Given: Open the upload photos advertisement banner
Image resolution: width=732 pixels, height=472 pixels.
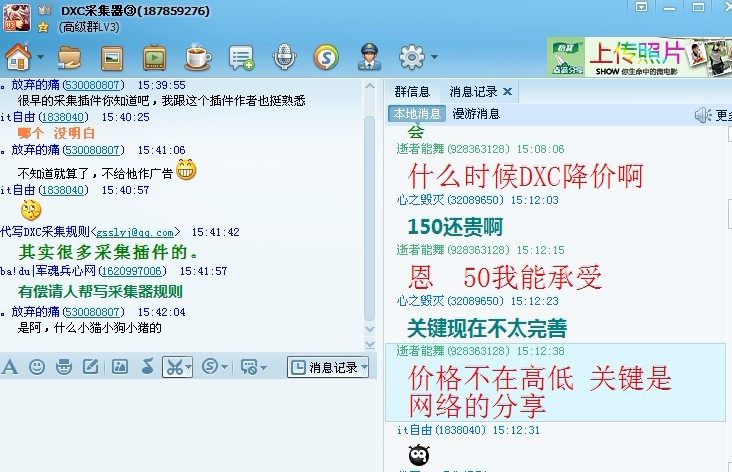Looking at the screenshot, I should [639, 57].
